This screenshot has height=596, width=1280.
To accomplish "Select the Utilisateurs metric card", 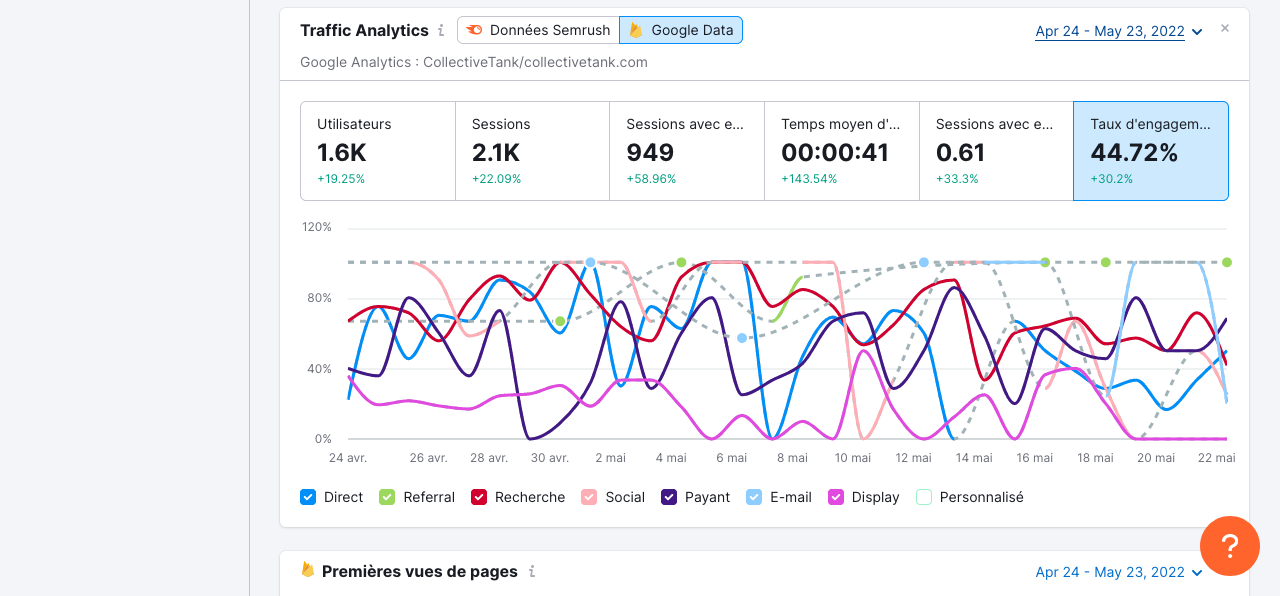I will coord(378,151).
